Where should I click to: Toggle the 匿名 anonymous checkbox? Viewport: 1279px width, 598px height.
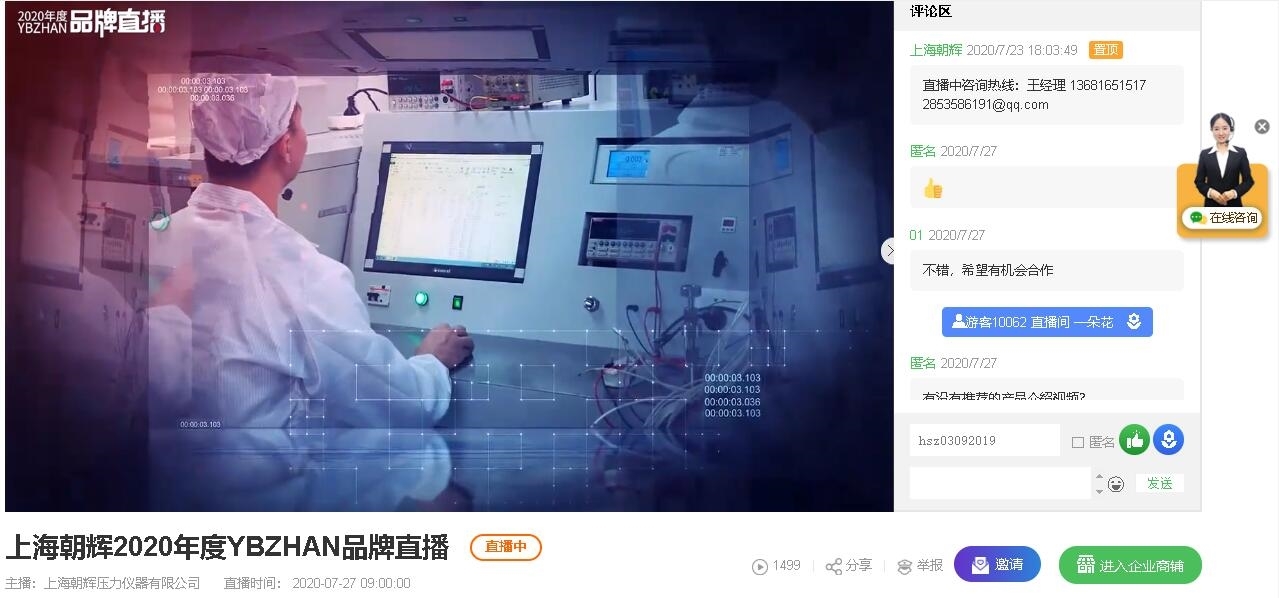click(x=1077, y=442)
